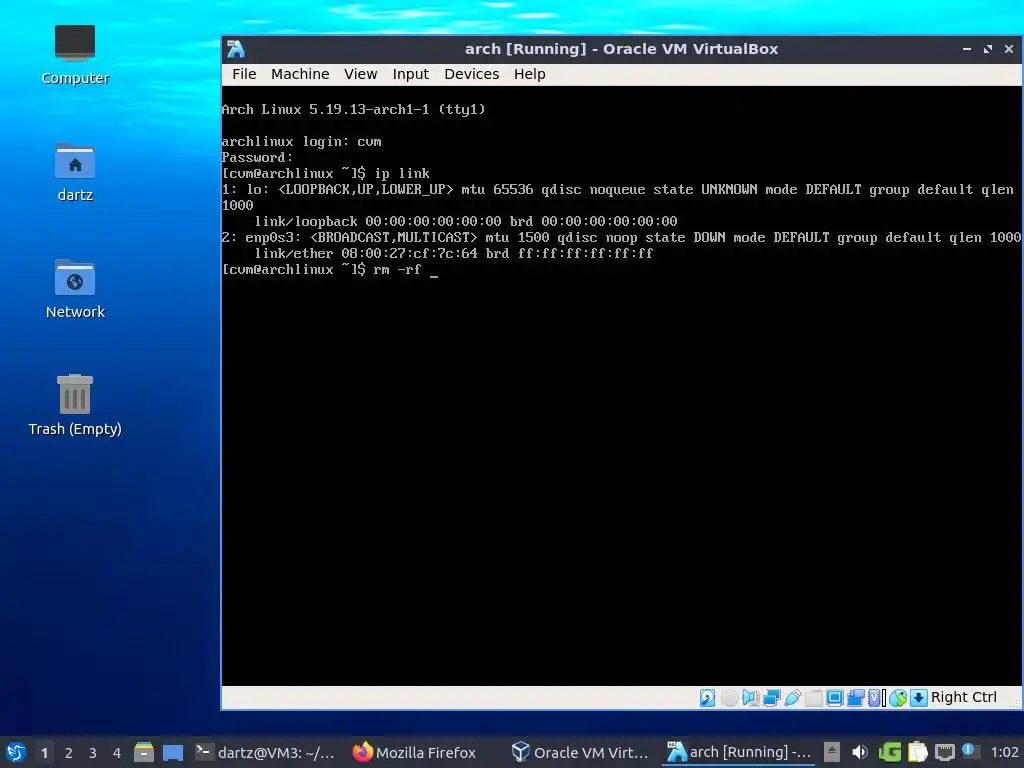1024x768 pixels.
Task: Open the LXQt application menu
Action: point(16,752)
